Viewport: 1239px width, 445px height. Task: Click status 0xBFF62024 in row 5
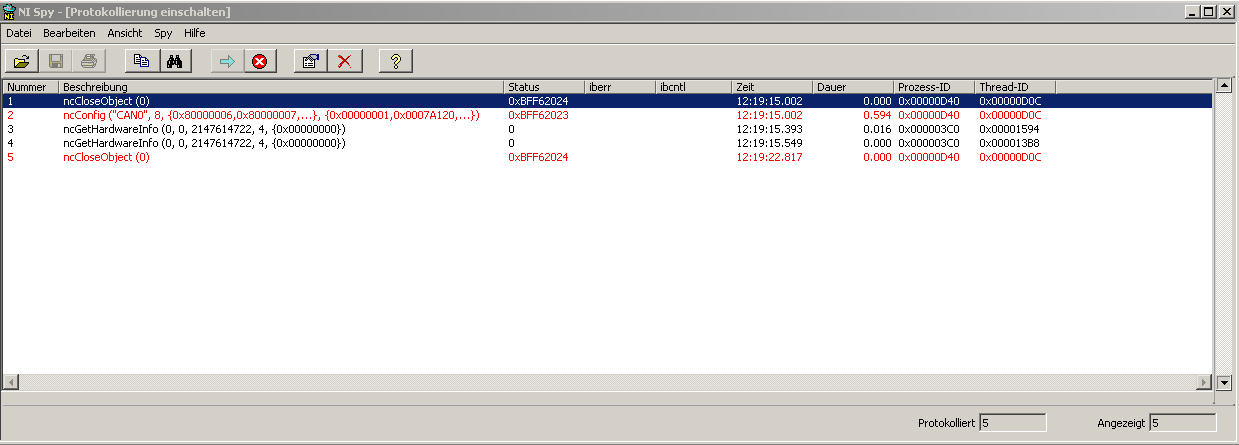(538, 157)
